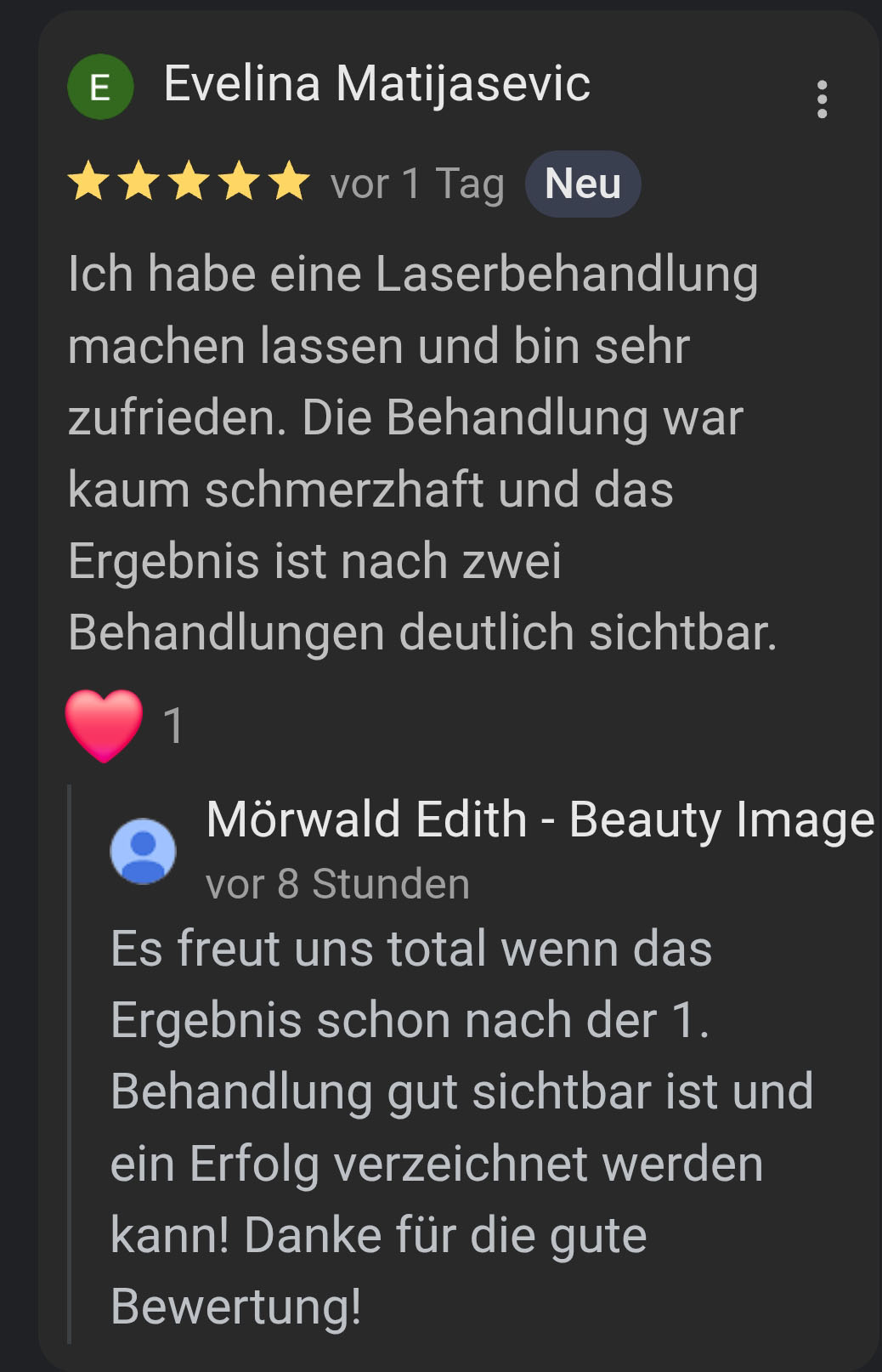Viewport: 882px width, 1372px height.
Task: Tap the "Neu" badge
Action: (583, 184)
